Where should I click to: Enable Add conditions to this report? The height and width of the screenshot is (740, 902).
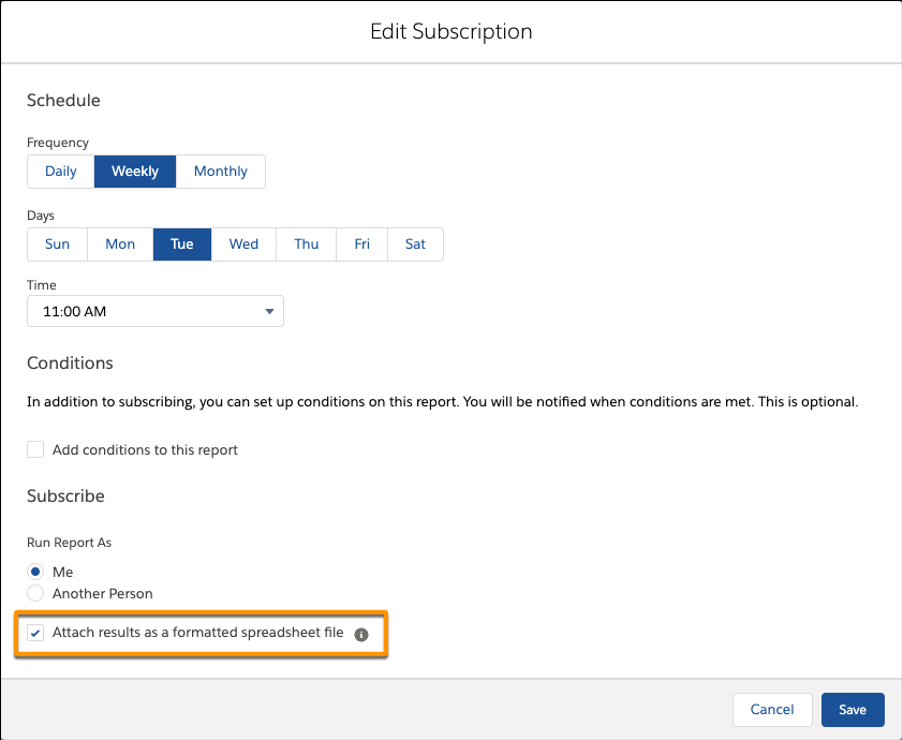point(35,449)
